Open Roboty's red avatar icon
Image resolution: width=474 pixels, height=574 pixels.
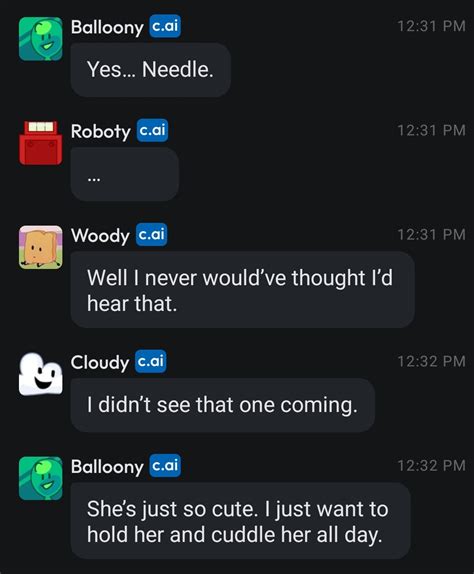(x=41, y=143)
